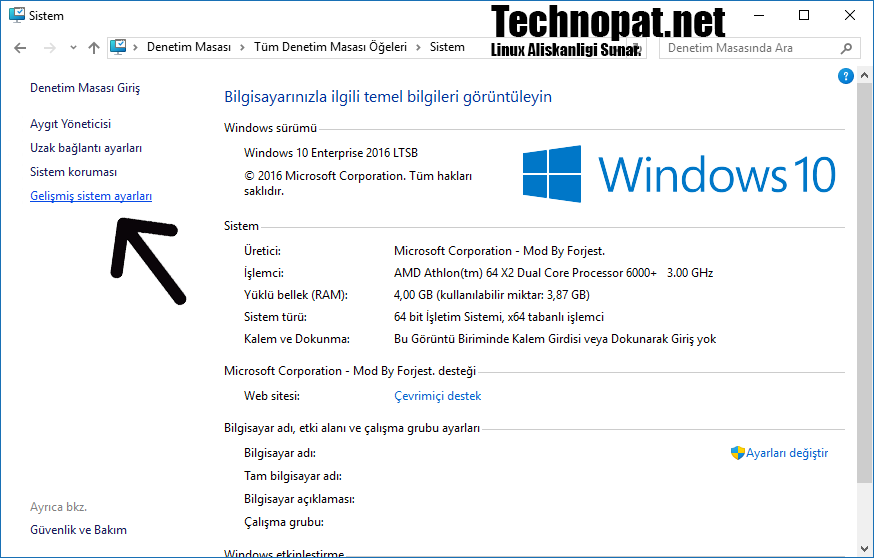Viewport: 874px width, 558px height.
Task: Open Güvenlik ve Bakım link
Action: [79, 530]
